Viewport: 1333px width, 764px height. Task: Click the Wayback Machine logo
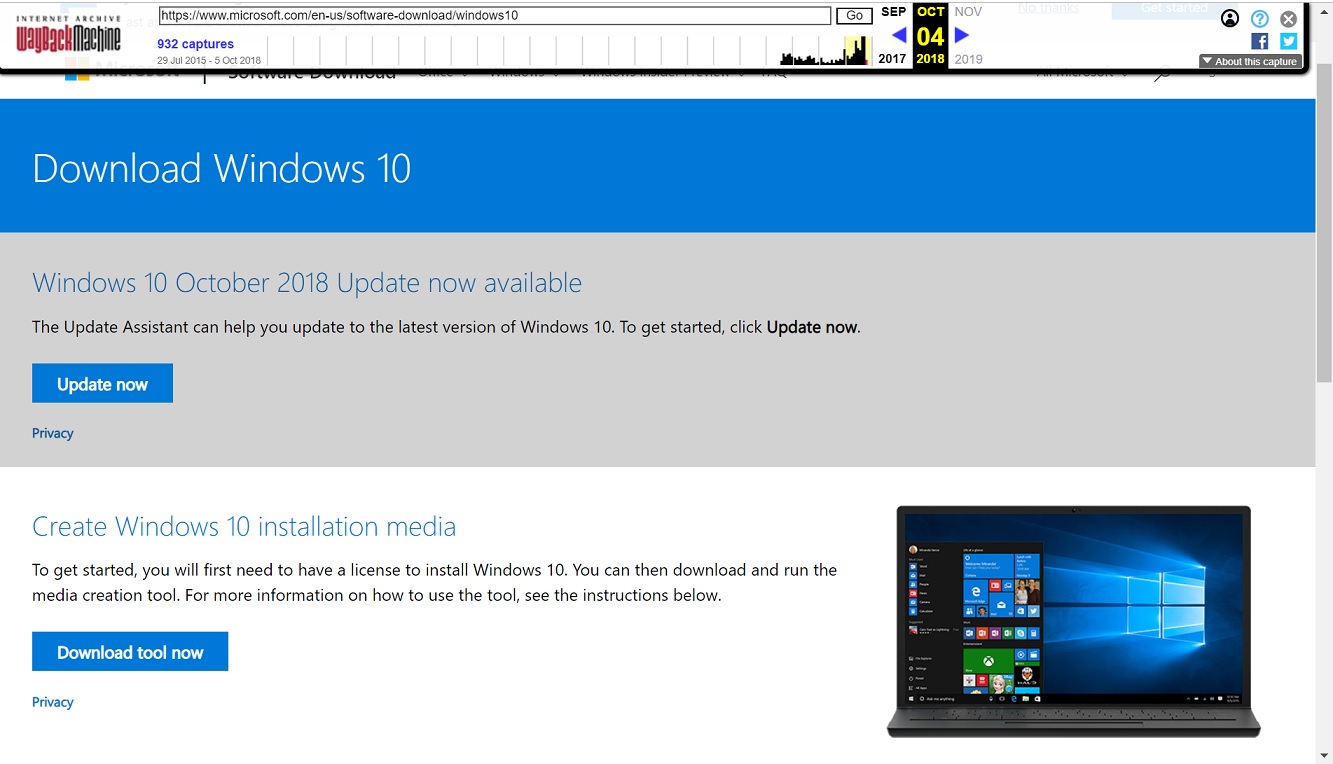[68, 34]
